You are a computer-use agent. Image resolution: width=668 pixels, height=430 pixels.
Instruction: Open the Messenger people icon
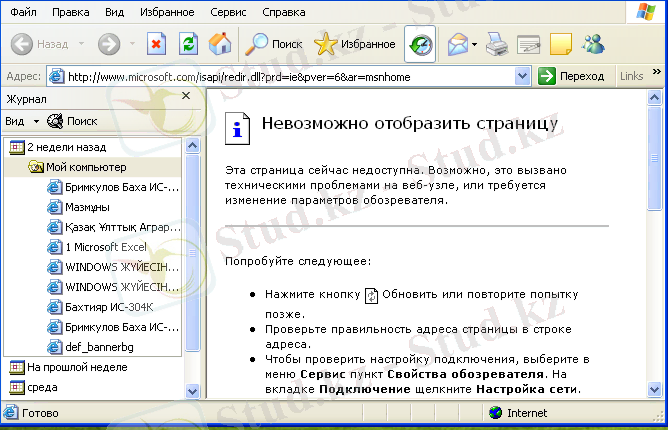tap(593, 44)
